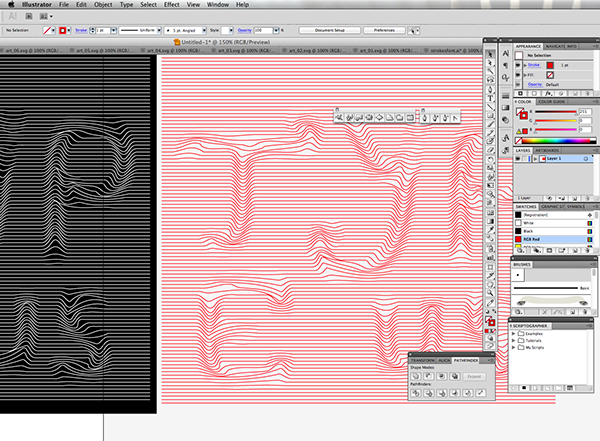Toggle visibility of Fill in Appearance panel
Screen dimensions: 600x441
click(518, 75)
